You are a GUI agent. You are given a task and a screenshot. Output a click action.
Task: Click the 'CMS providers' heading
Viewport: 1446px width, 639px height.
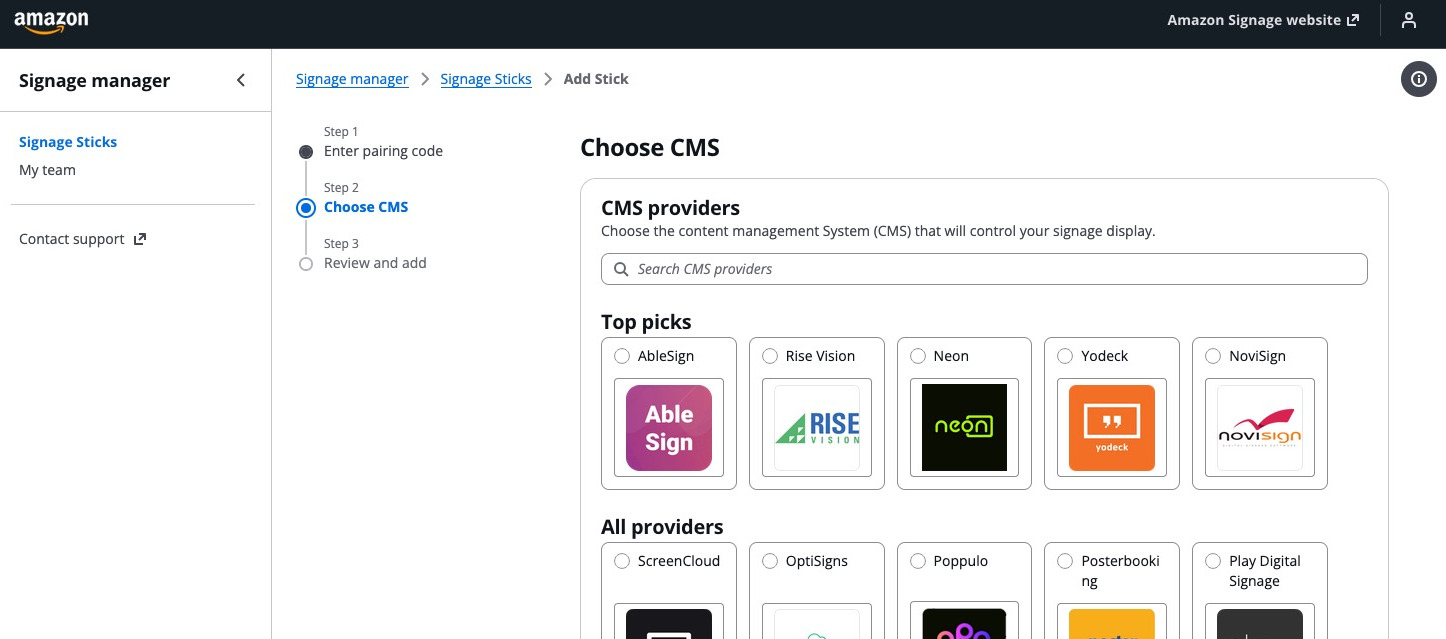[x=670, y=208]
